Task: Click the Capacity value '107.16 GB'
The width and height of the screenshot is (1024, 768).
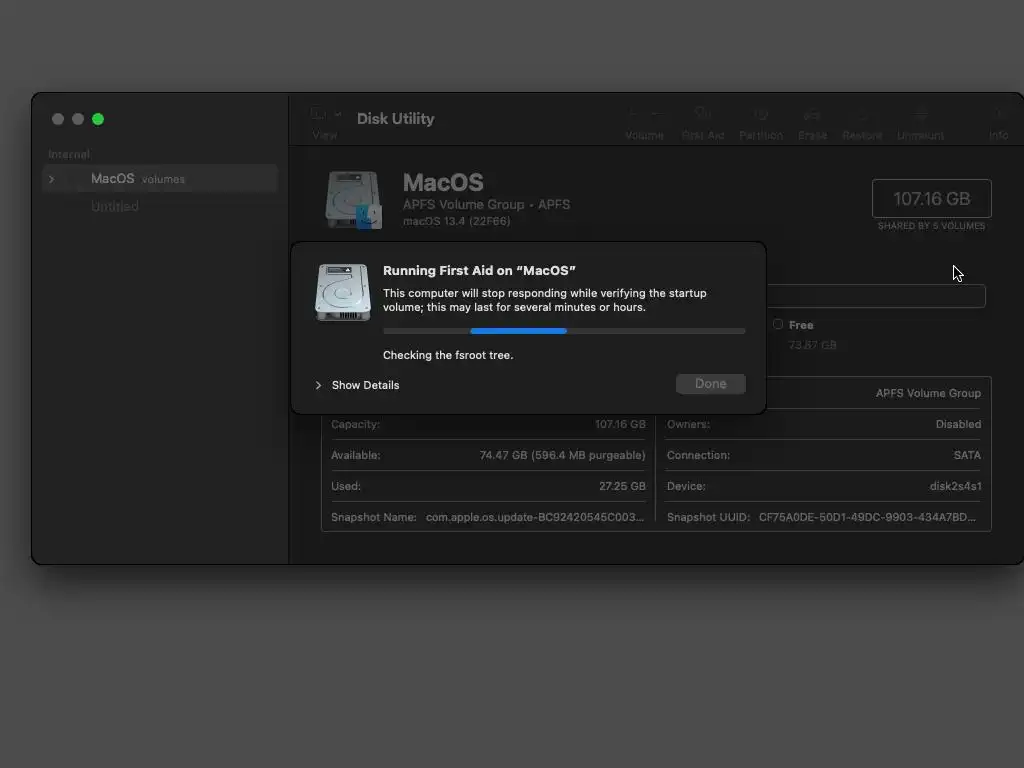Action: click(x=620, y=424)
